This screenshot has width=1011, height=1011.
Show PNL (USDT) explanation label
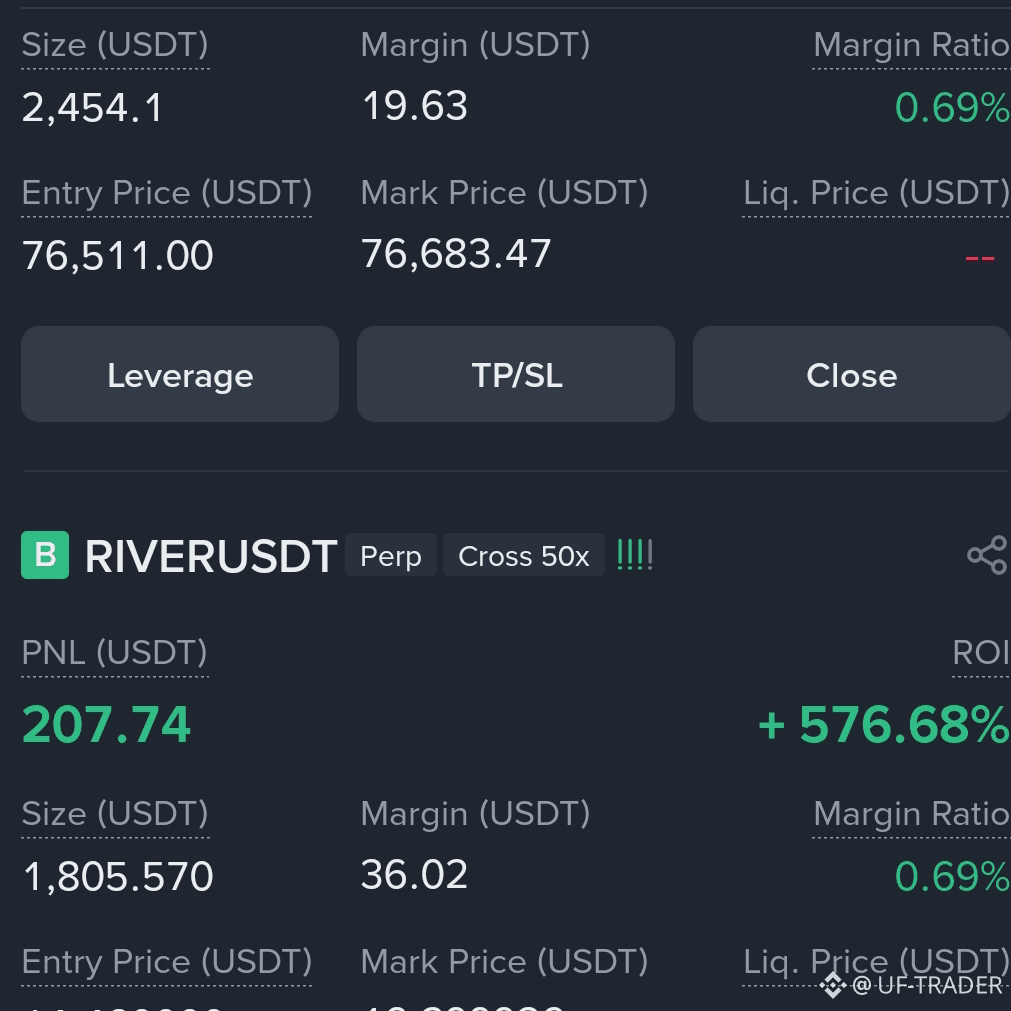point(114,653)
